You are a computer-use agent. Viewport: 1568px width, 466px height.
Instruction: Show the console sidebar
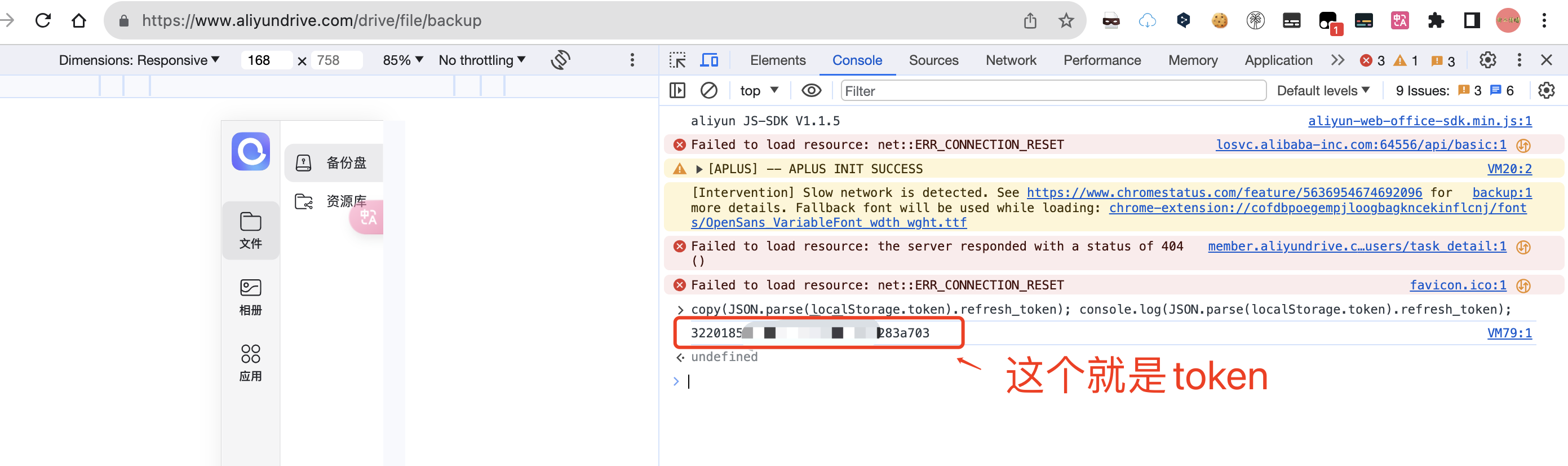click(677, 91)
